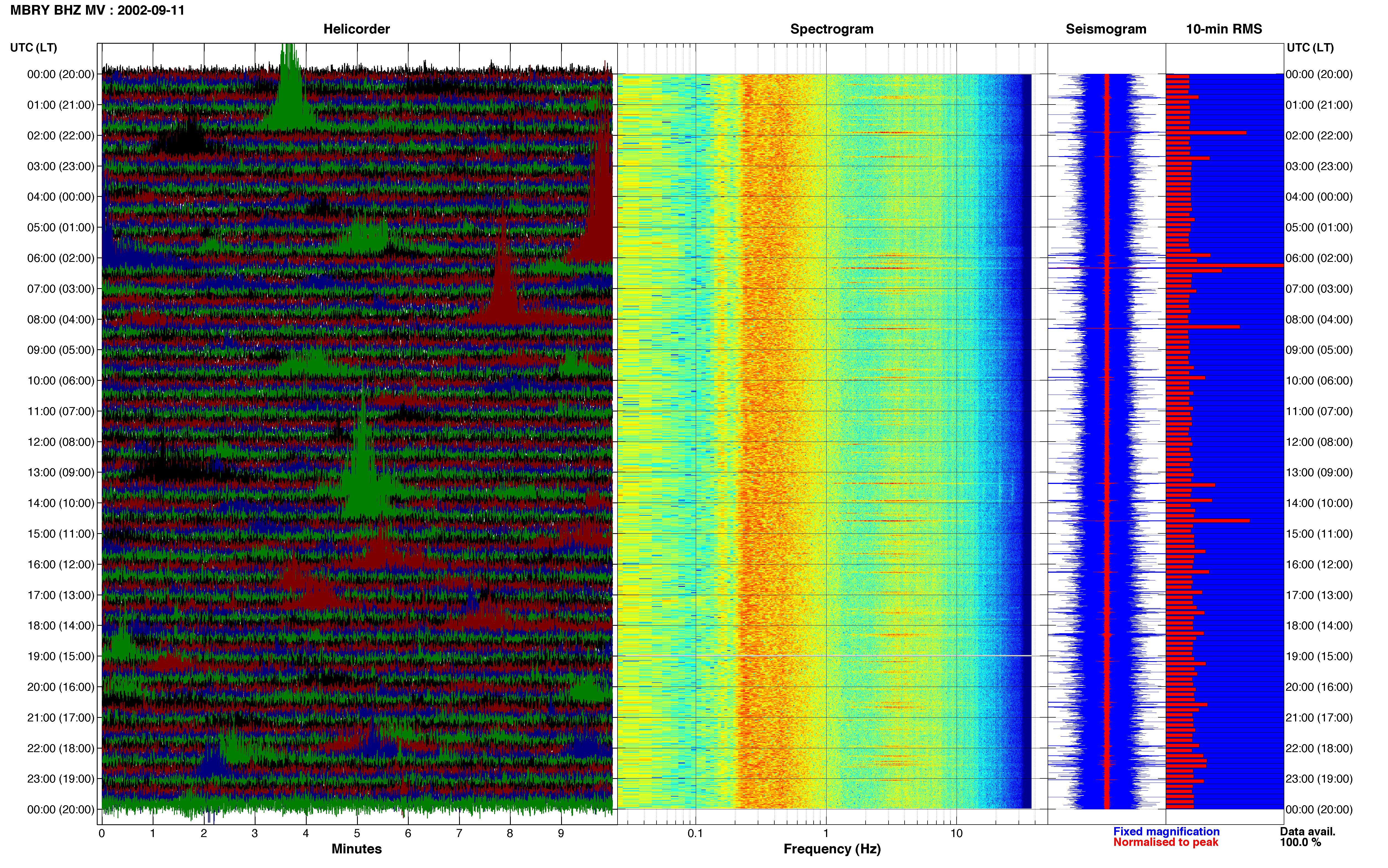This screenshot has height=868, width=1388.
Task: Click the Minutes axis tick '8'
Action: (510, 833)
